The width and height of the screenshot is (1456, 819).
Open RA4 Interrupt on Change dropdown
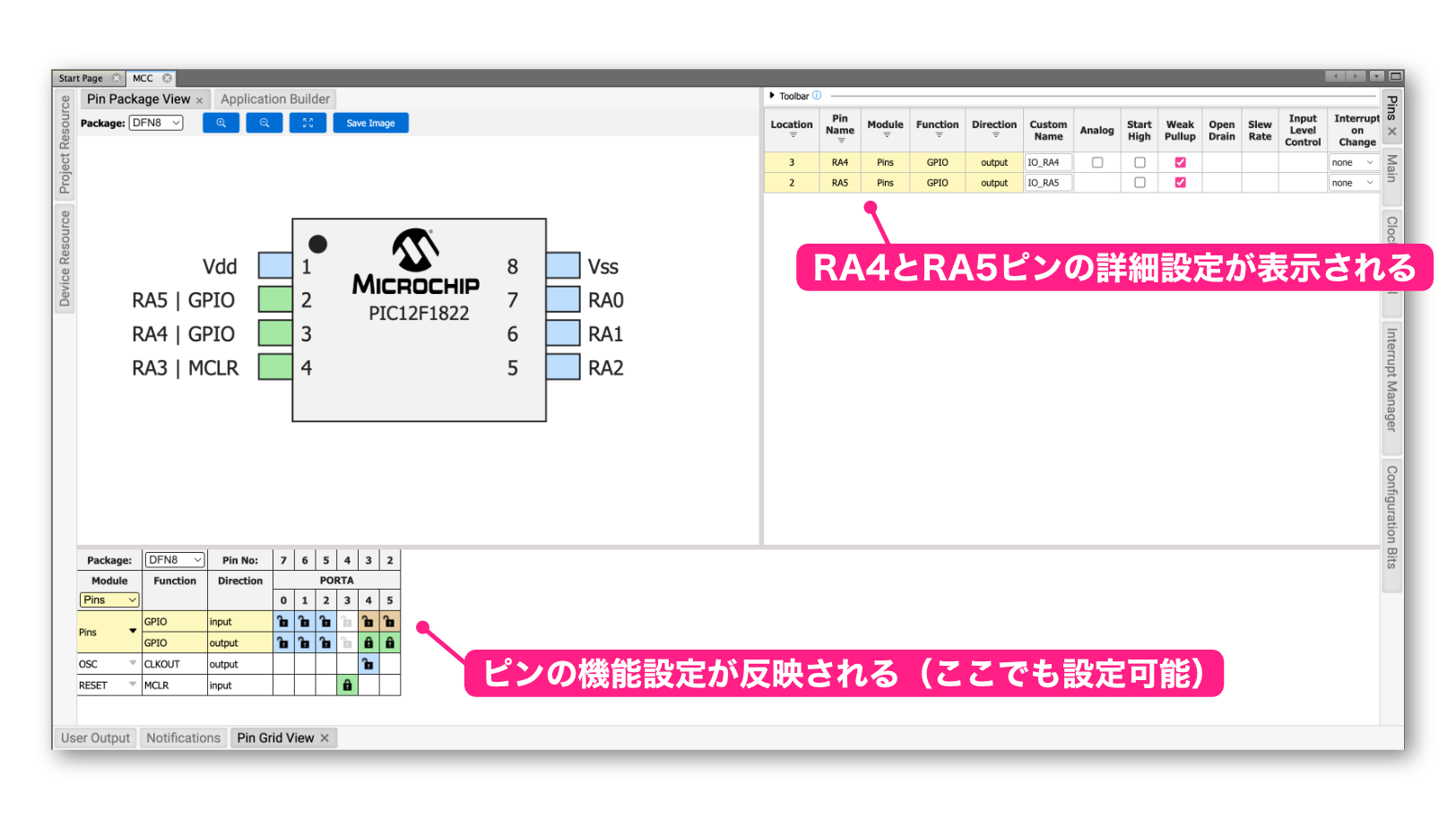point(1353,162)
